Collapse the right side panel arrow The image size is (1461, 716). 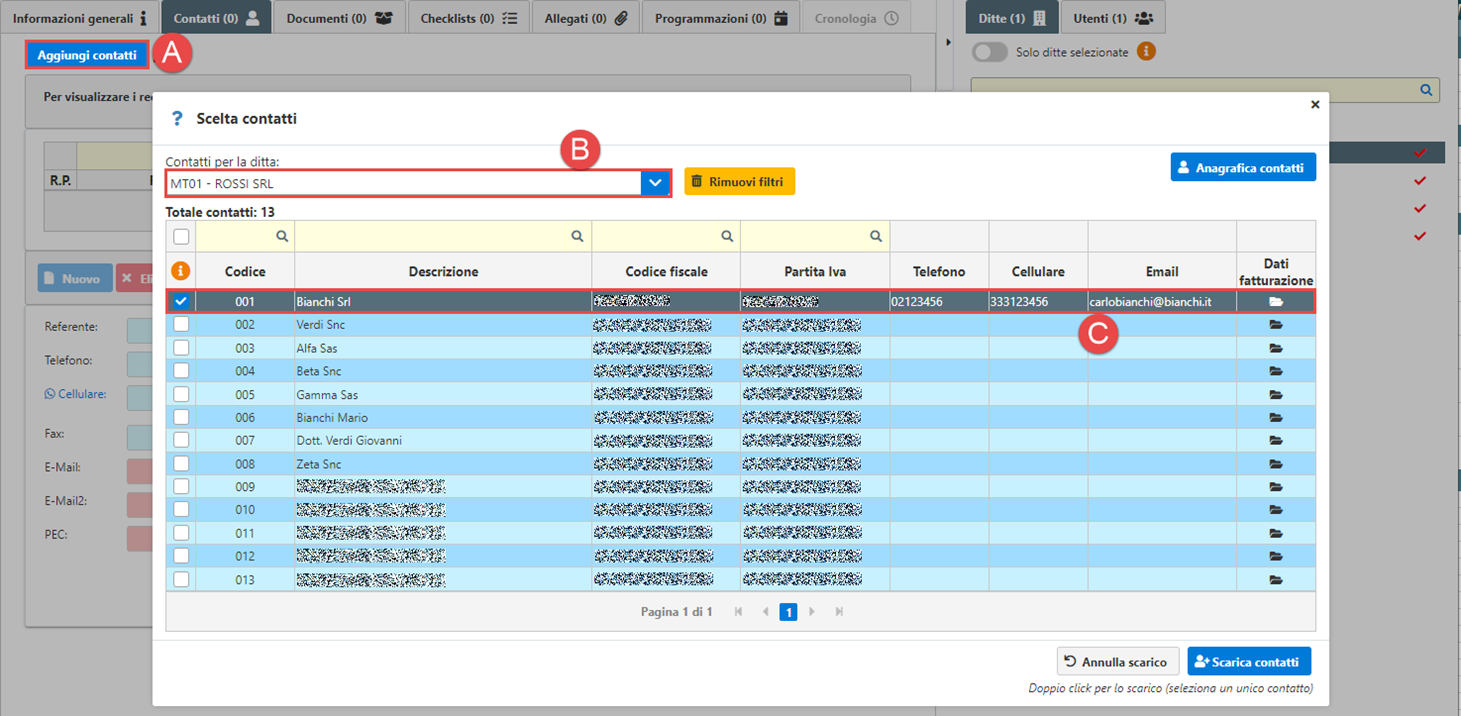(947, 43)
